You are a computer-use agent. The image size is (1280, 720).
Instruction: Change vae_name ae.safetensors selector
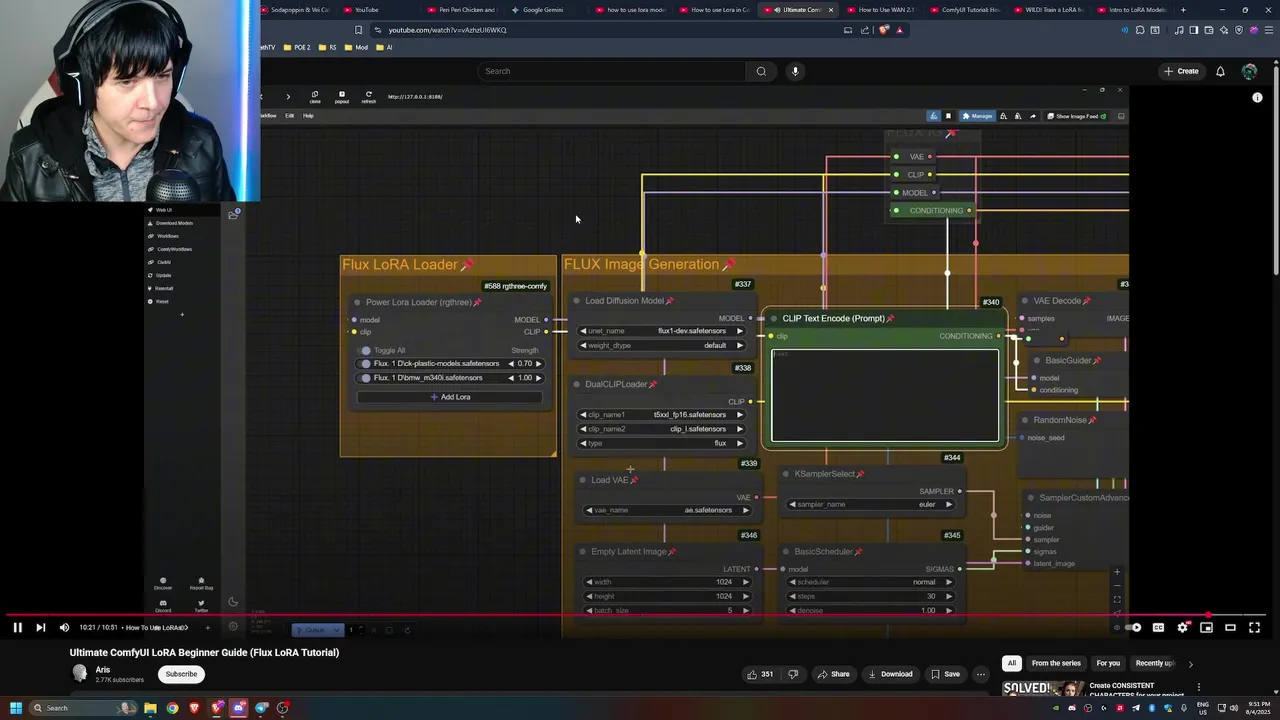pyautogui.click(x=668, y=510)
